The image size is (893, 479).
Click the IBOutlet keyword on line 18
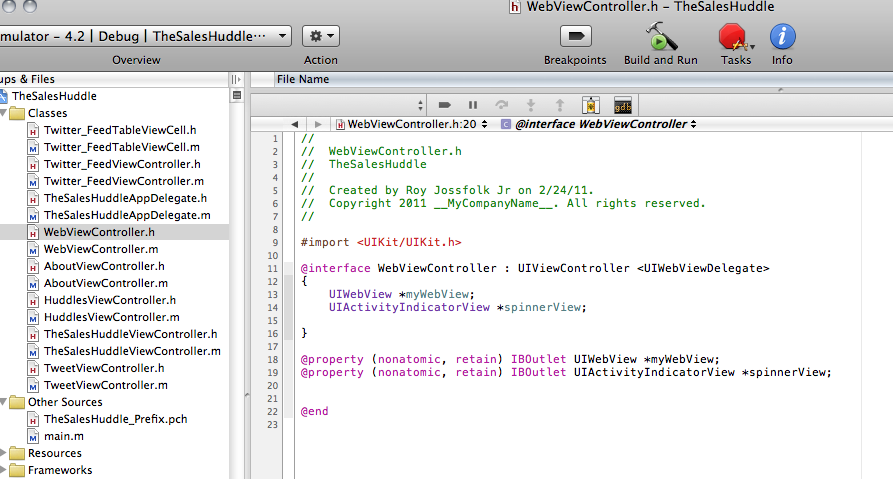(x=538, y=359)
